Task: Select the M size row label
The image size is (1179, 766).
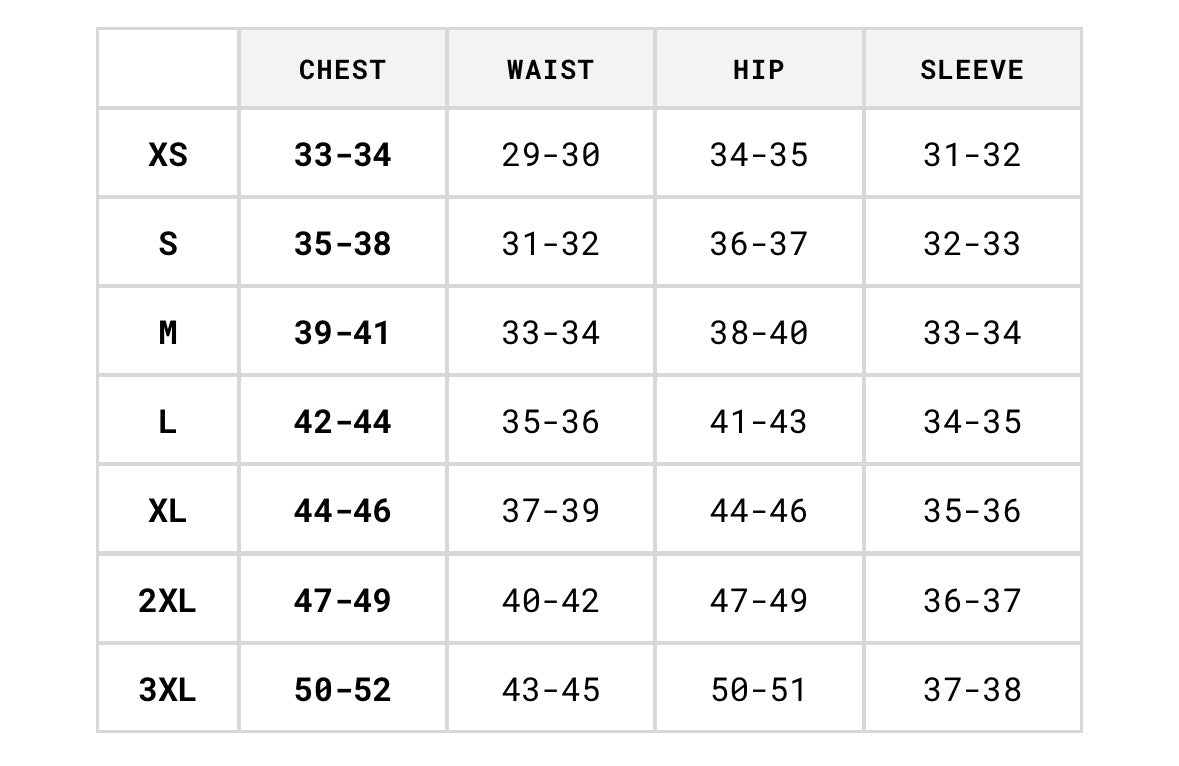Action: [168, 333]
